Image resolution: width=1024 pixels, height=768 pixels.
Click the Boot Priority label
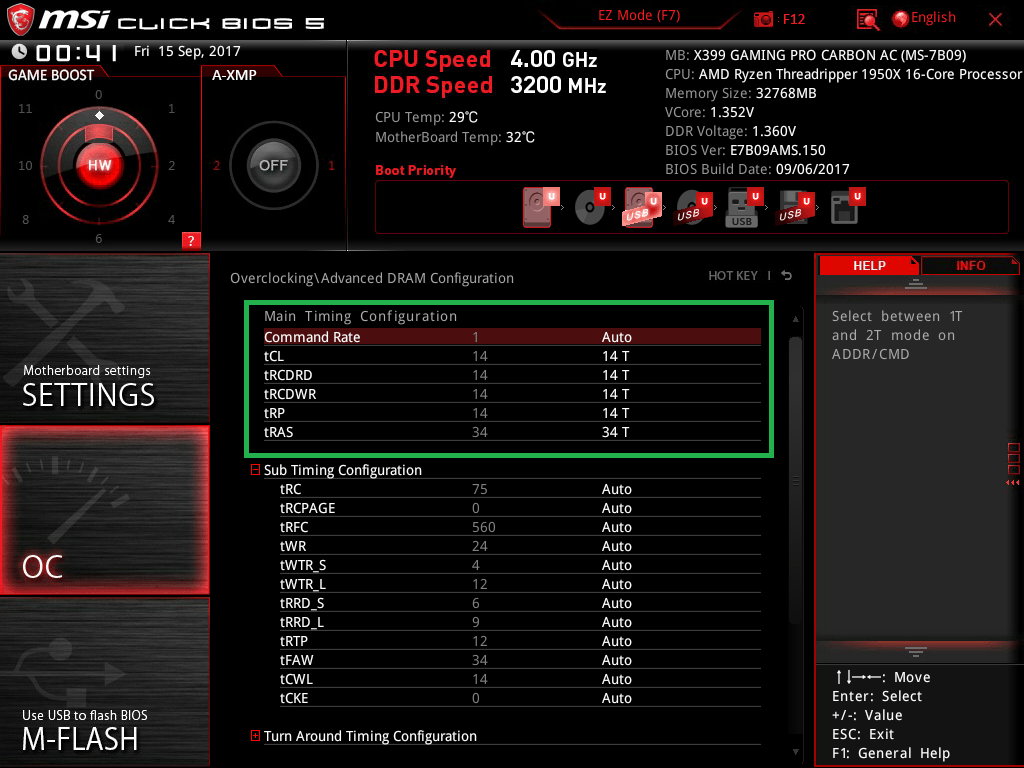pos(415,170)
